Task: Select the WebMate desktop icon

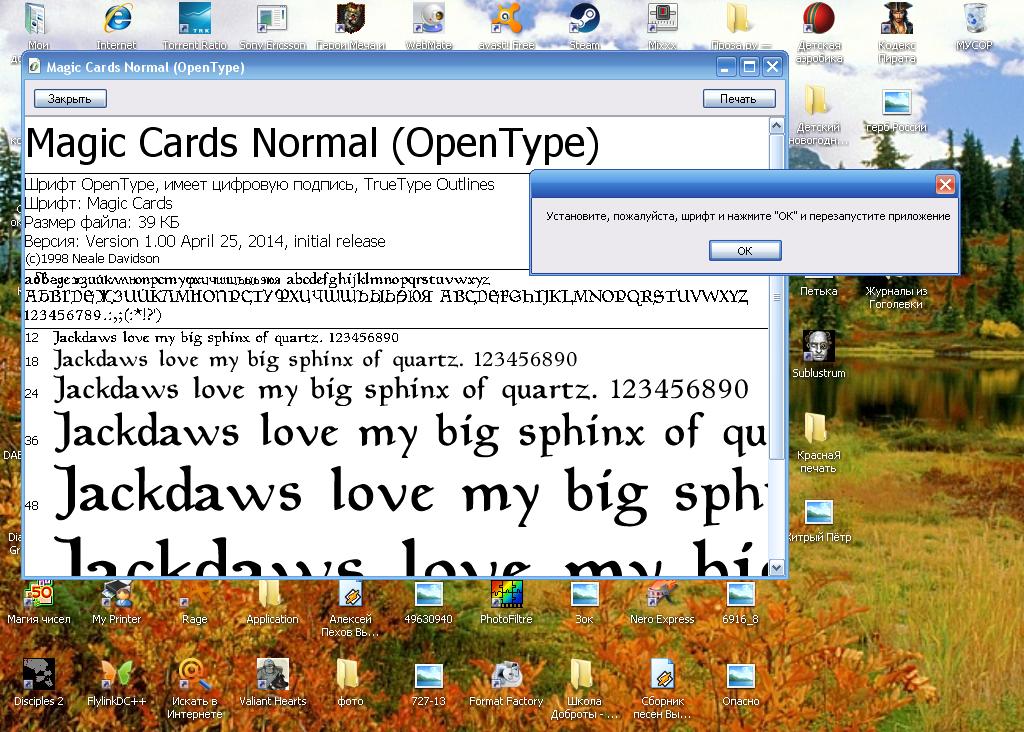Action: (429, 19)
